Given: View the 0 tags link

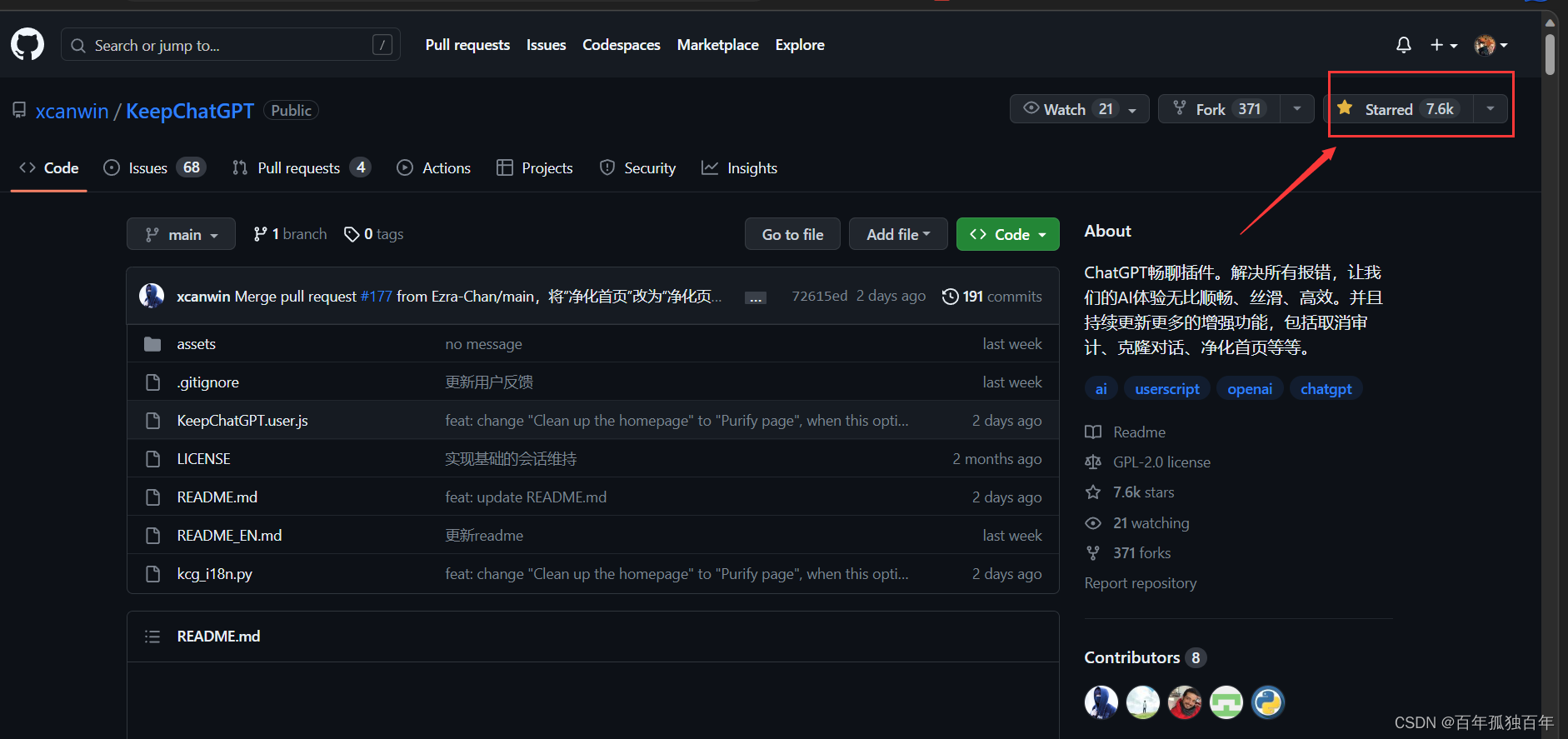Looking at the screenshot, I should click(373, 234).
